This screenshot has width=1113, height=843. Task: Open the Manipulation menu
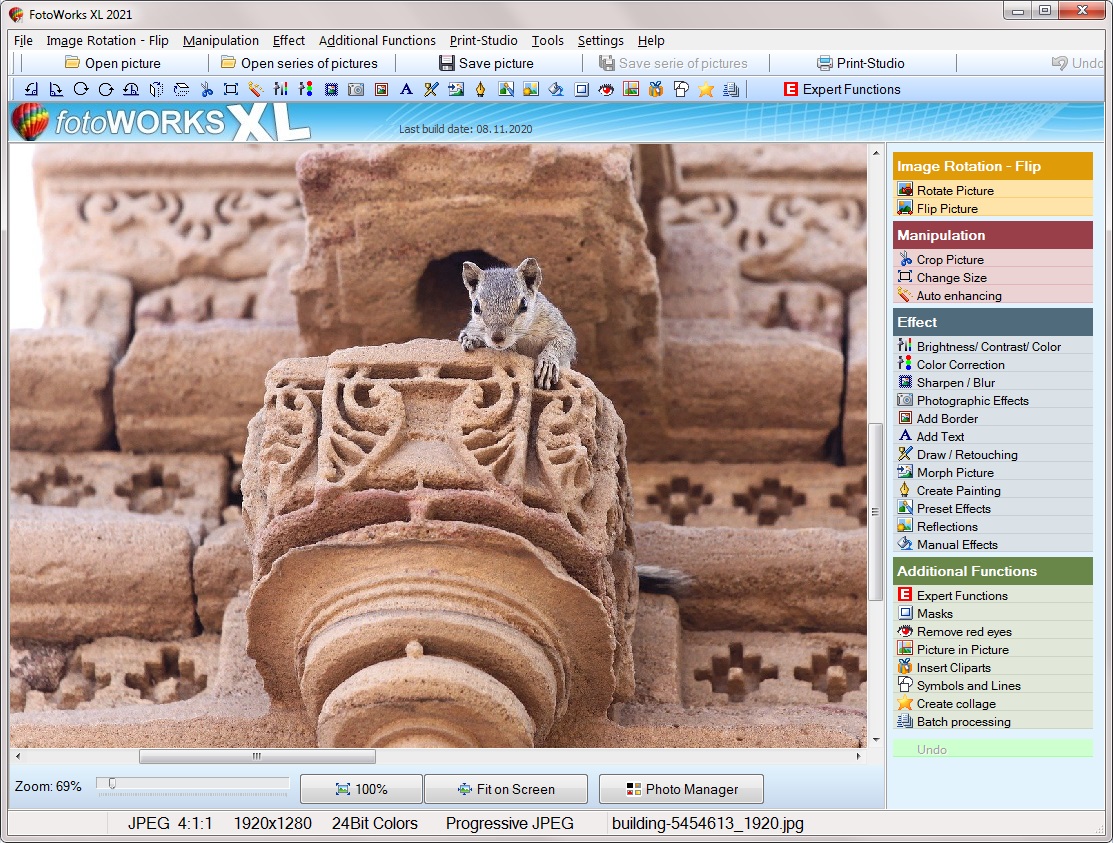(x=221, y=41)
